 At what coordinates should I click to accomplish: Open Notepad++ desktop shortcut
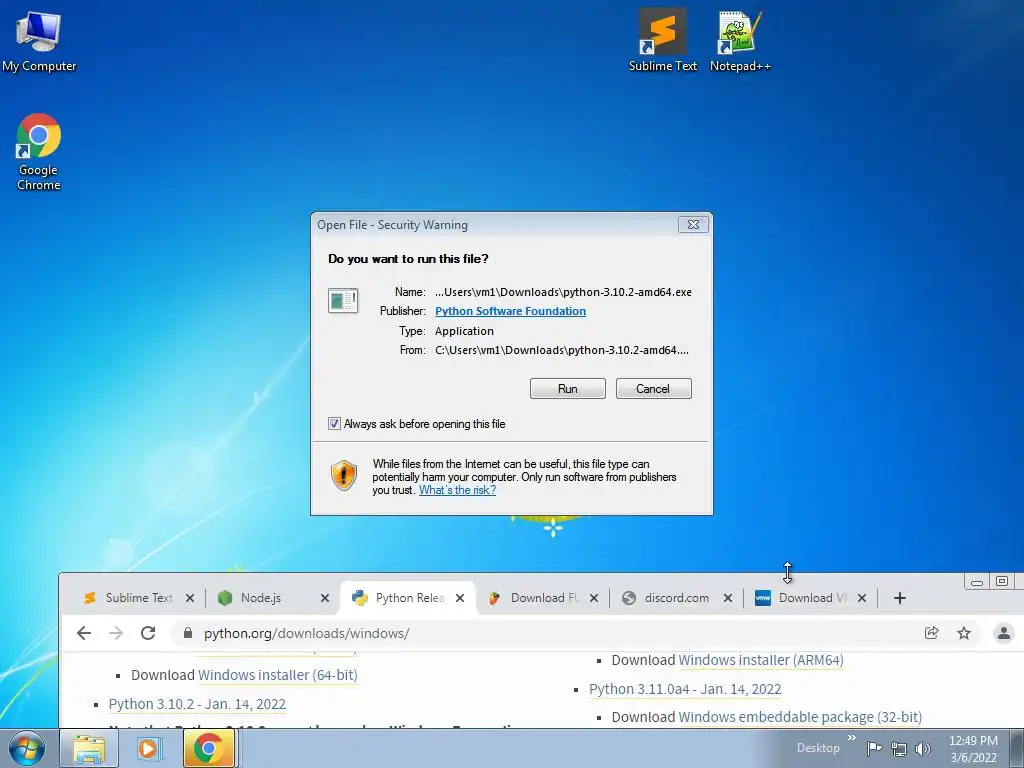coord(740,40)
